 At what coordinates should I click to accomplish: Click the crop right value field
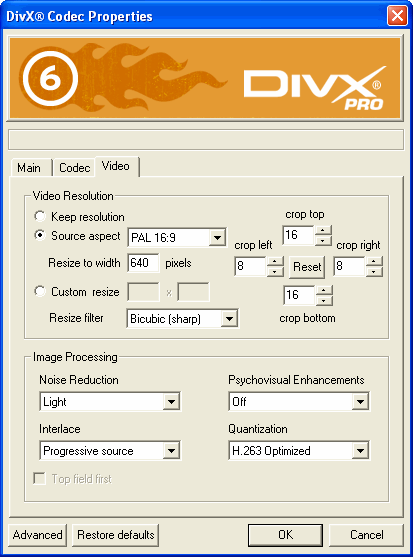click(x=349, y=266)
